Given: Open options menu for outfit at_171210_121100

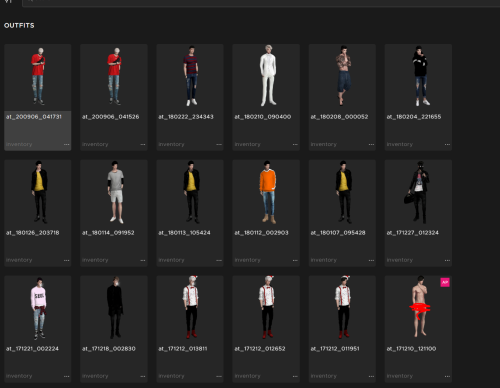Looking at the screenshot, I should click(447, 376).
